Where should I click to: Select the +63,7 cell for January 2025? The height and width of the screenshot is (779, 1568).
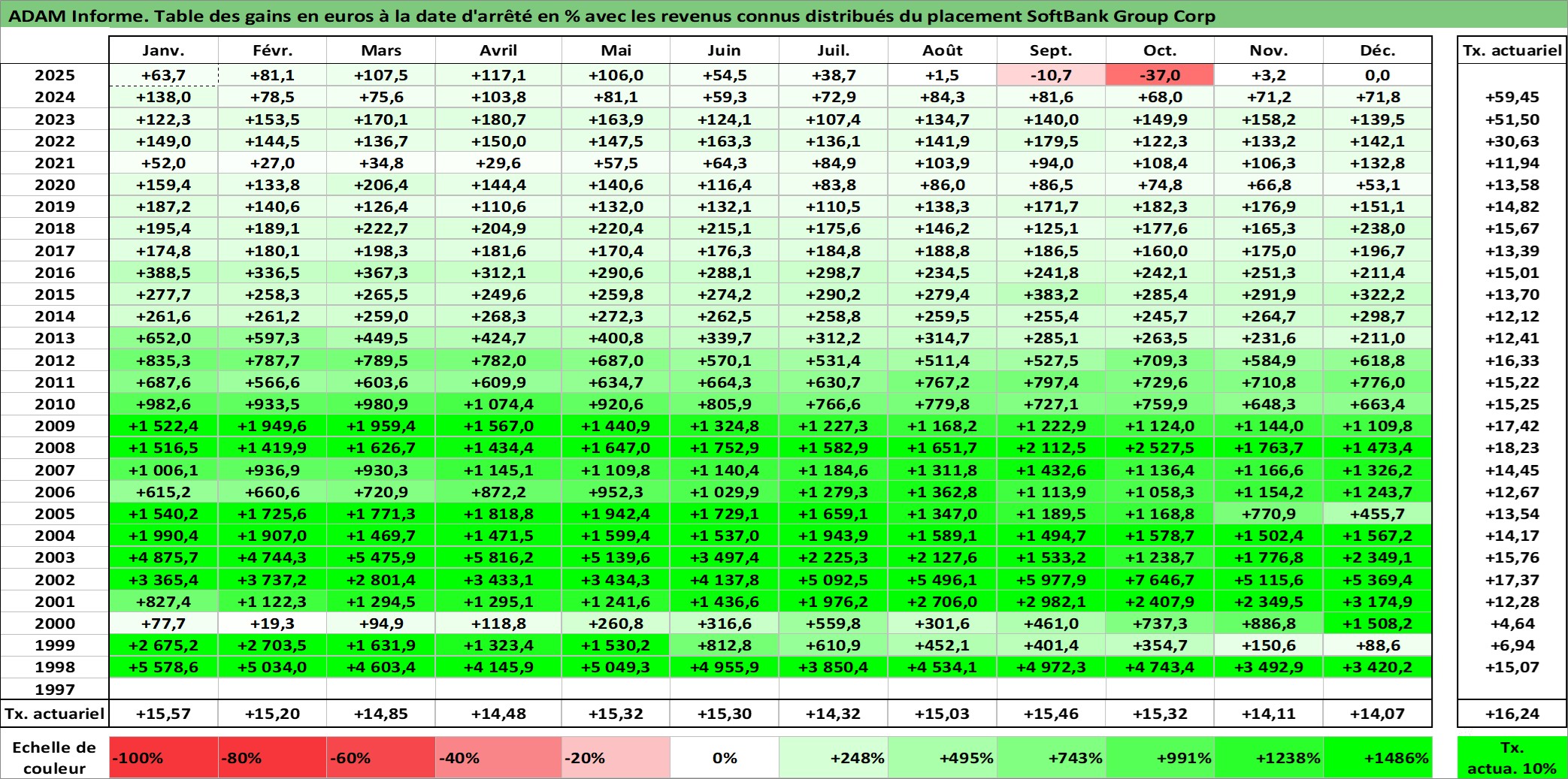click(164, 75)
